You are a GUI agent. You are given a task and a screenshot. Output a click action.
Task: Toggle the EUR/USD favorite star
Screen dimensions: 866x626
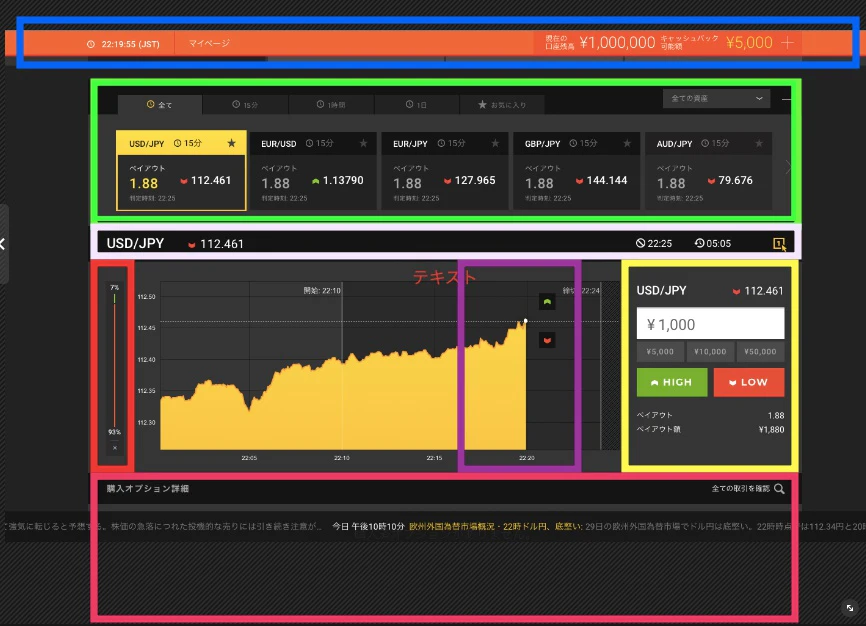click(x=363, y=143)
